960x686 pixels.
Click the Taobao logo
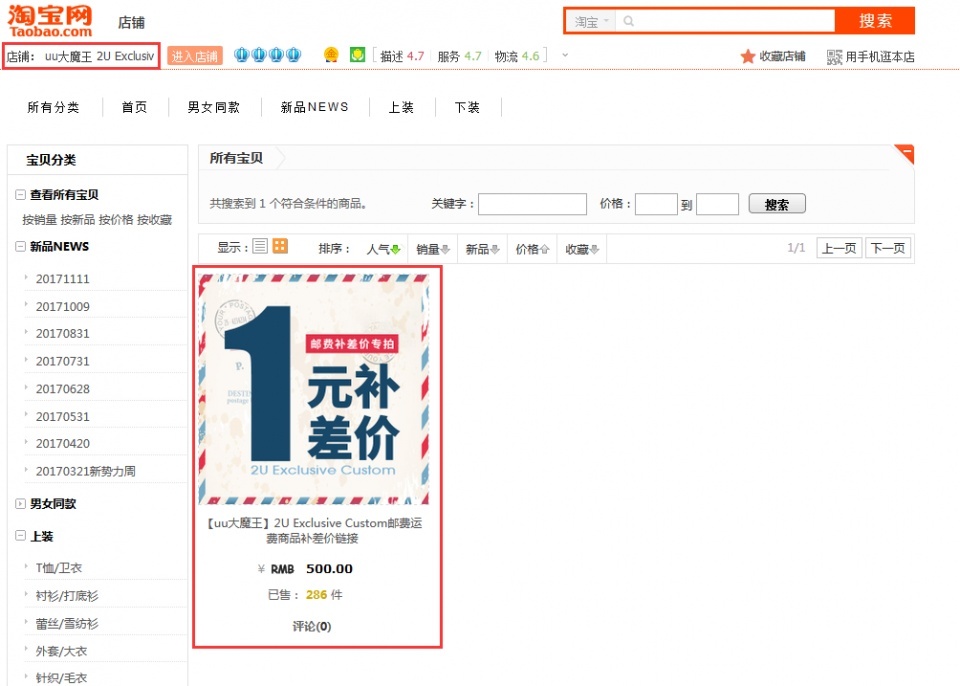tap(50, 20)
